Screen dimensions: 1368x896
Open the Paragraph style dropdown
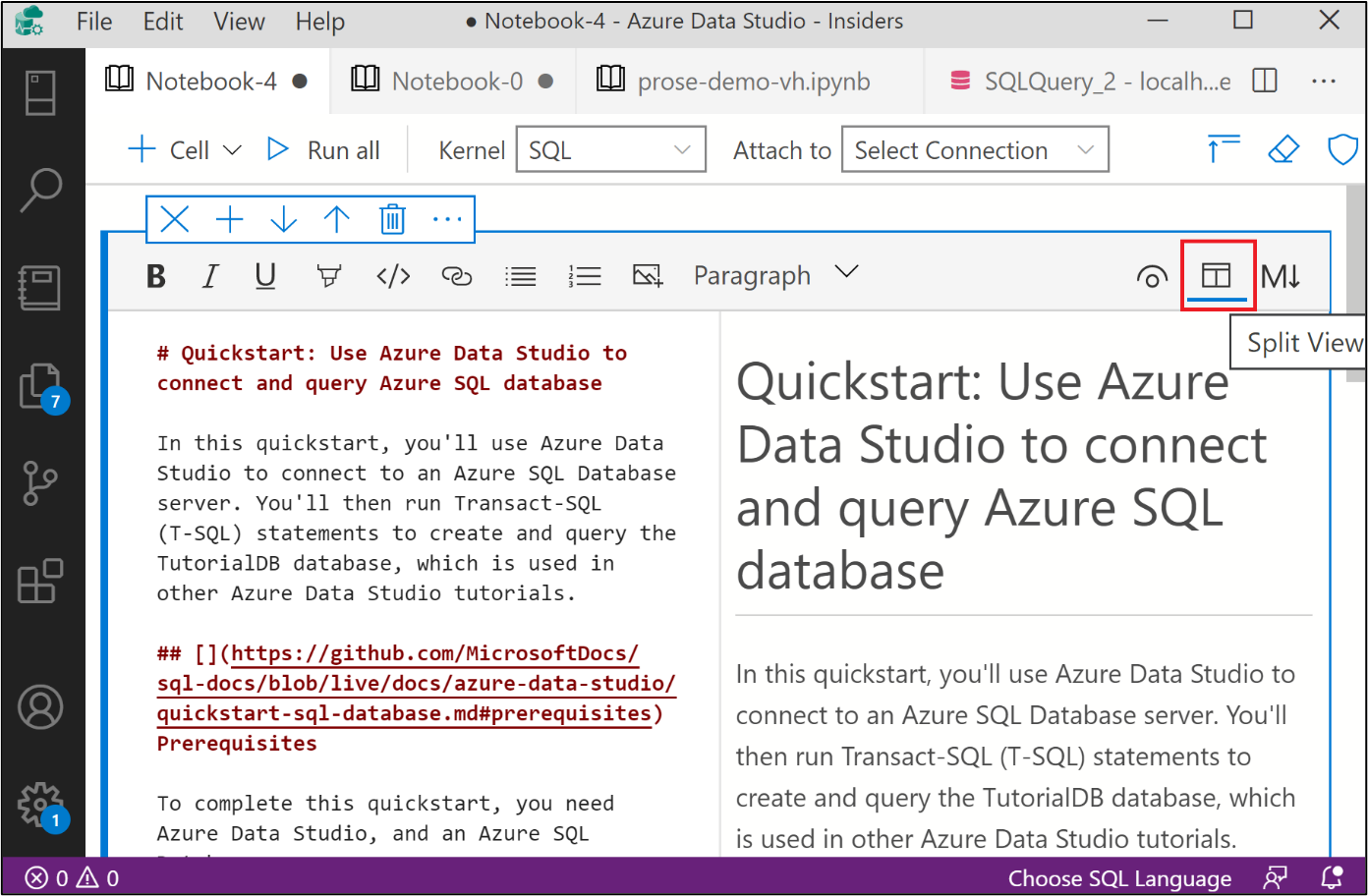click(775, 275)
